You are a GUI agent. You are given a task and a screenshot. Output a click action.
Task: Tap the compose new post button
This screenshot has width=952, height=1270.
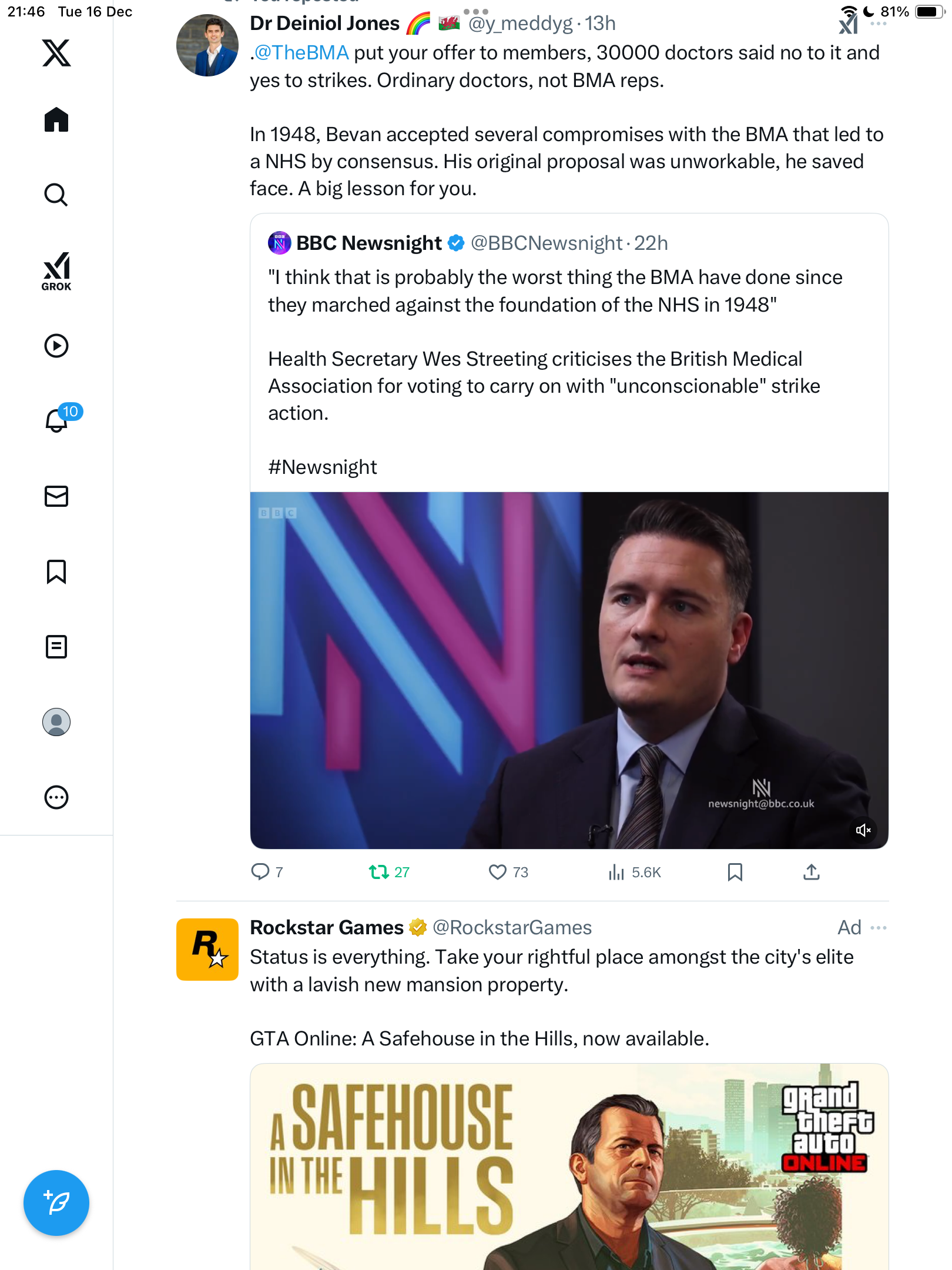[56, 1203]
